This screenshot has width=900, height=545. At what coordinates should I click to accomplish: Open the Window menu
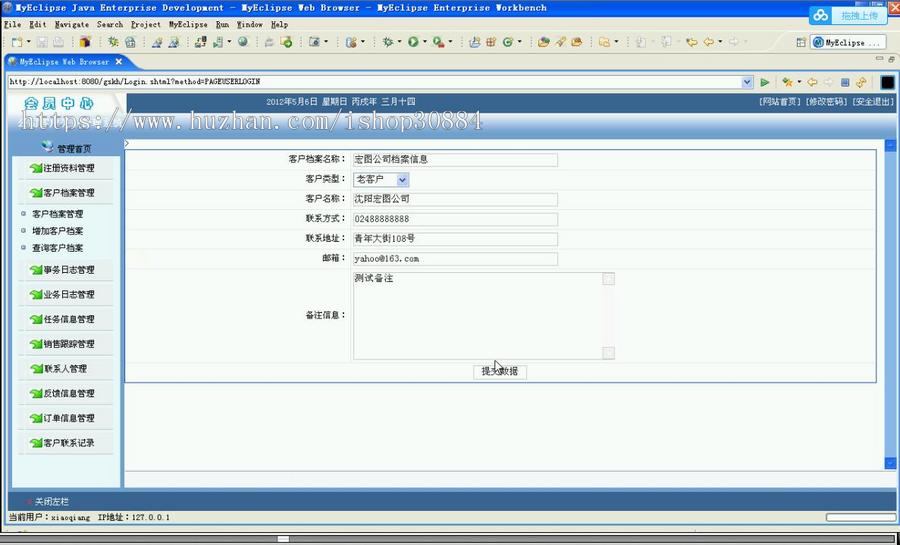(x=250, y=25)
